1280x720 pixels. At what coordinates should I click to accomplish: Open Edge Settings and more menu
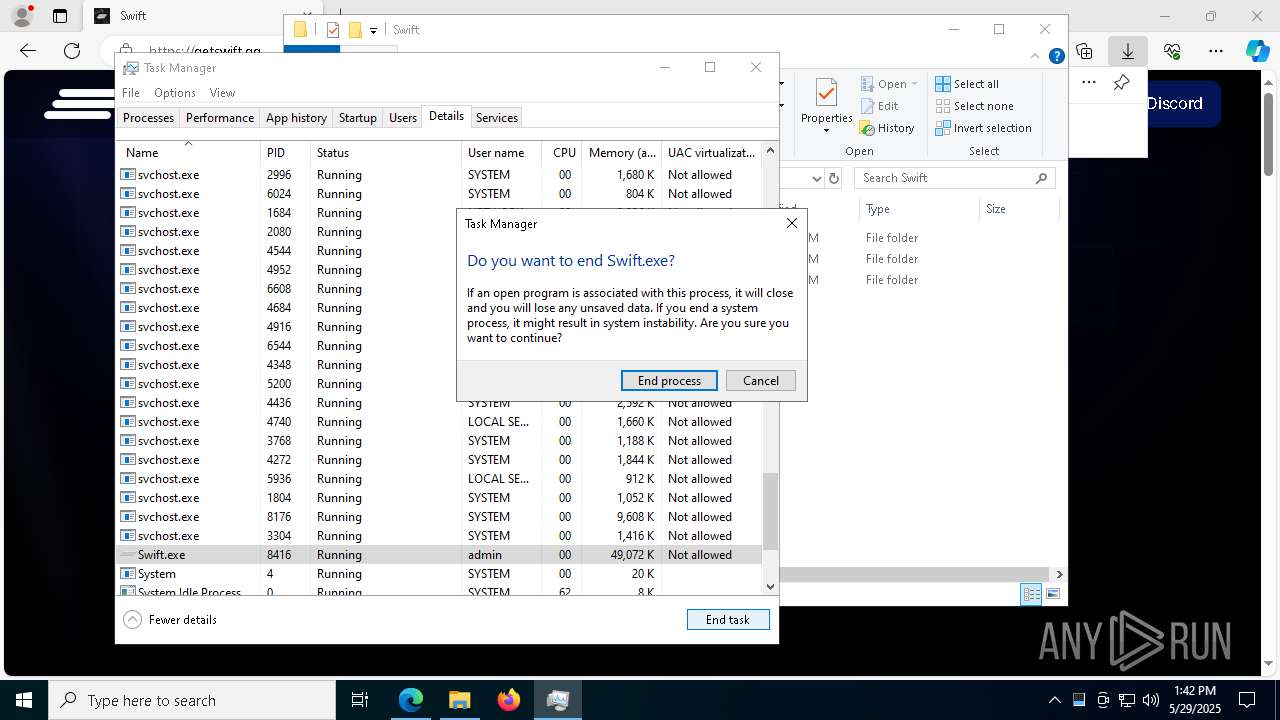(1216, 51)
